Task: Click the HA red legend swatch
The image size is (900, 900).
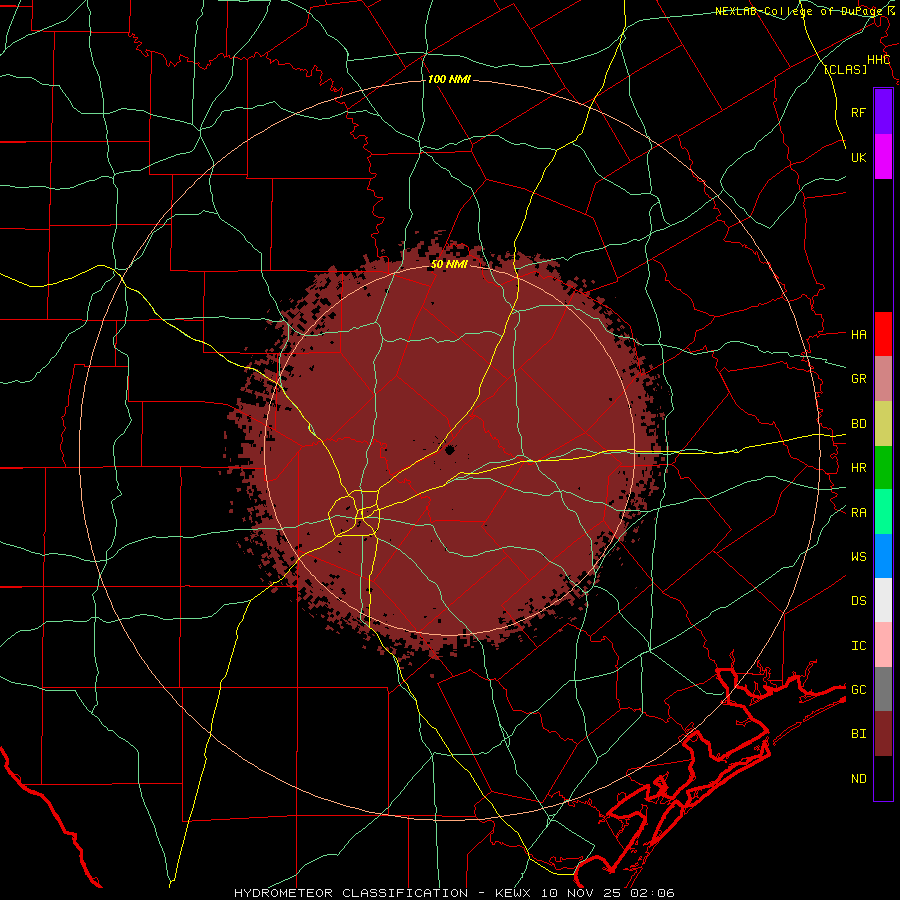Action: pyautogui.click(x=883, y=334)
